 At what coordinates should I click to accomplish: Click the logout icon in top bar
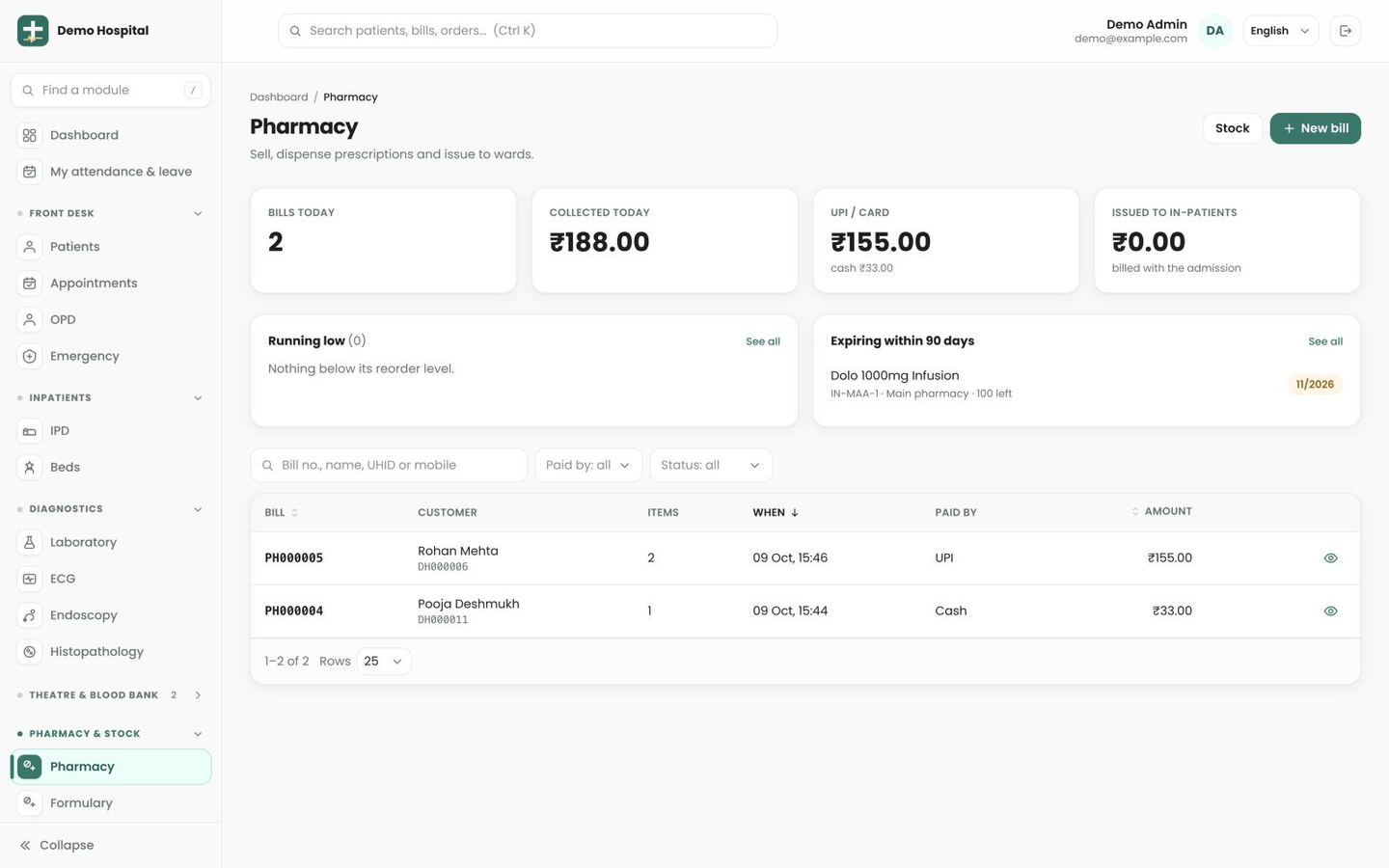(1345, 31)
